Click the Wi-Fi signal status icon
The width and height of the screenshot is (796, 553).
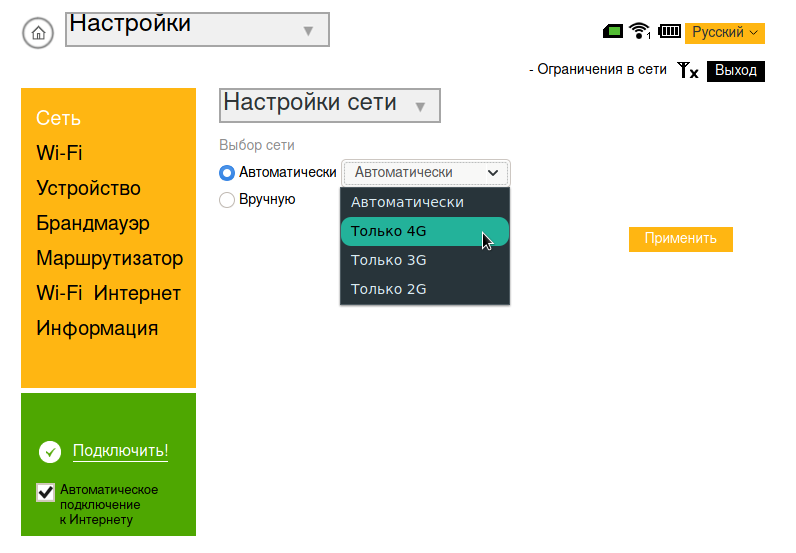(640, 32)
